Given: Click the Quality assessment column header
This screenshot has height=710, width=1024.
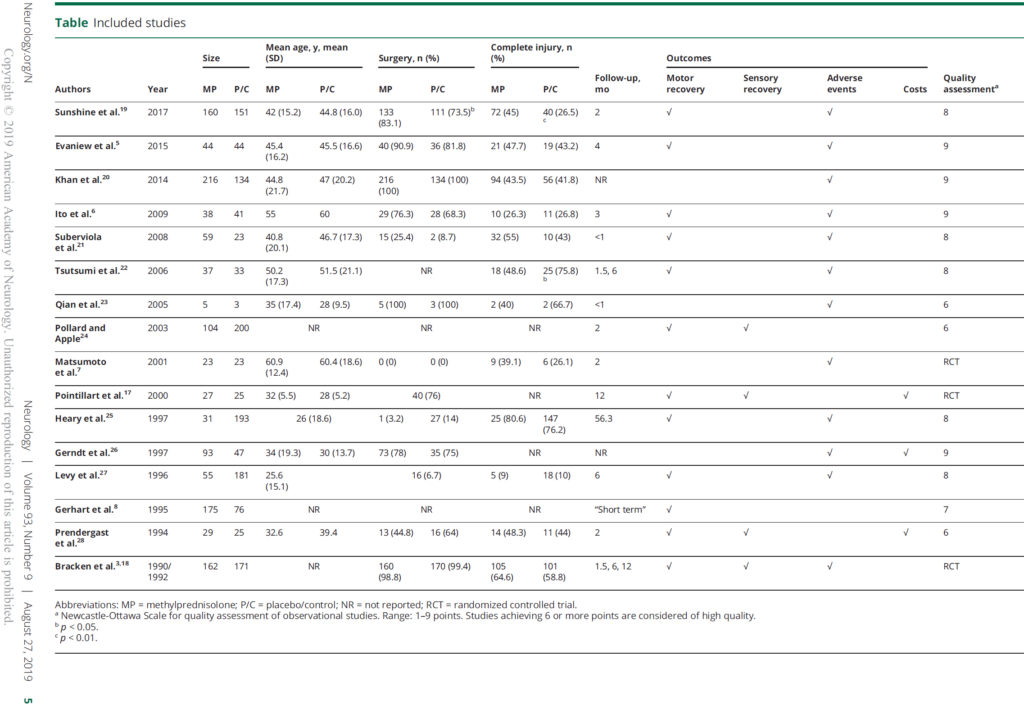Looking at the screenshot, I should (x=970, y=84).
